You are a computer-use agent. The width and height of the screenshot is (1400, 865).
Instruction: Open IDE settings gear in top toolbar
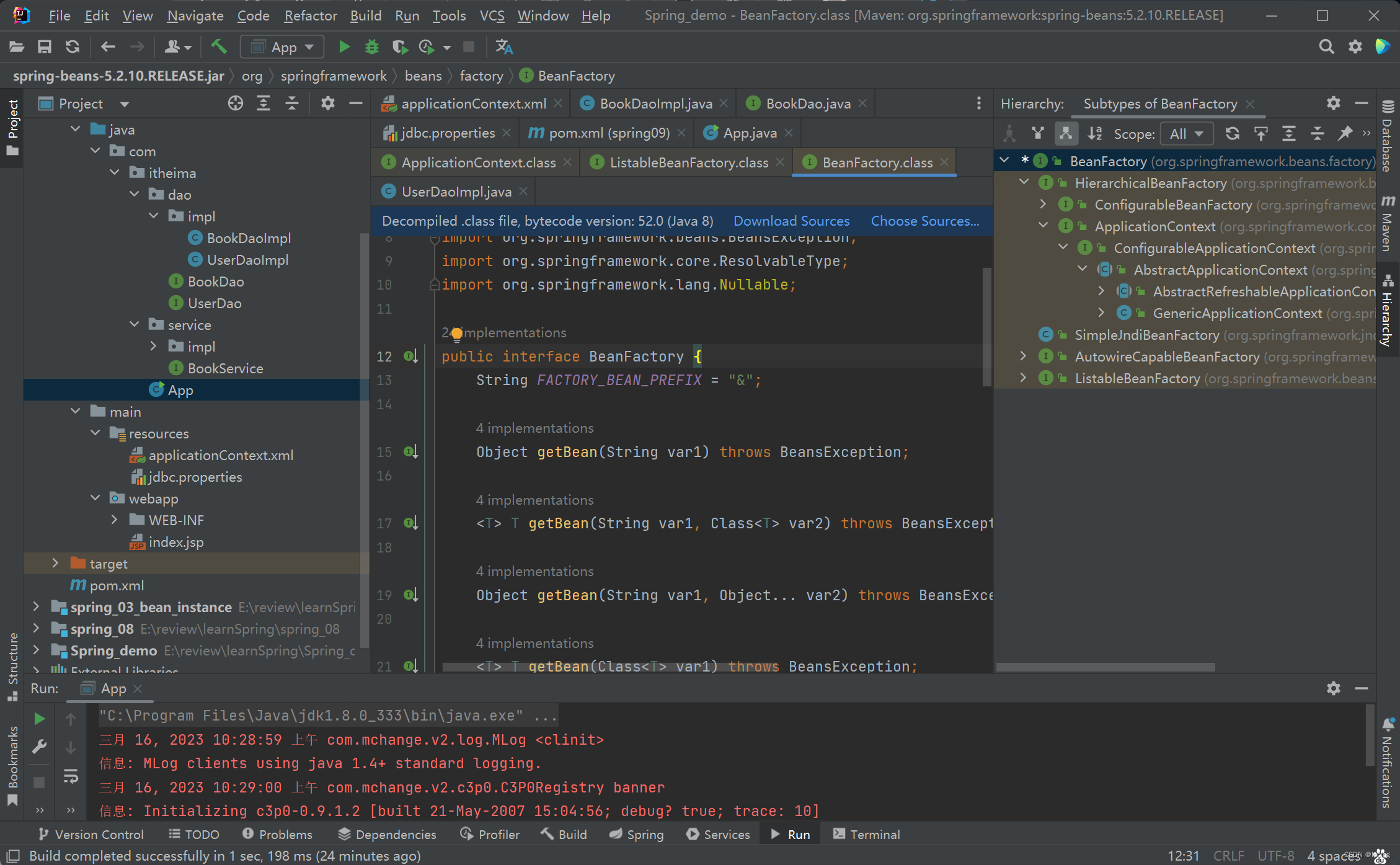pos(1355,47)
